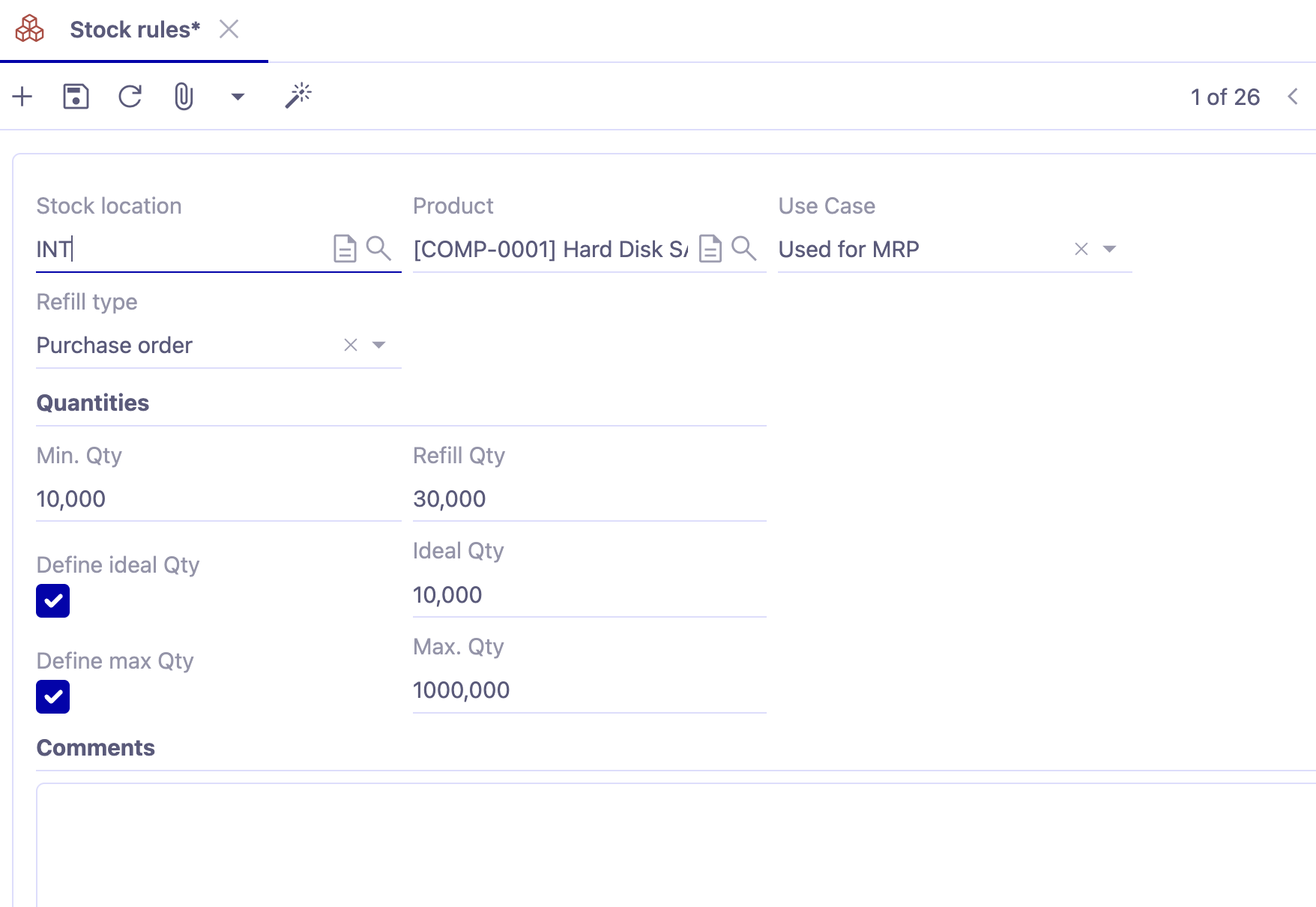Search for a Stock location
Image resolution: width=1316 pixels, height=907 pixels.
point(380,249)
